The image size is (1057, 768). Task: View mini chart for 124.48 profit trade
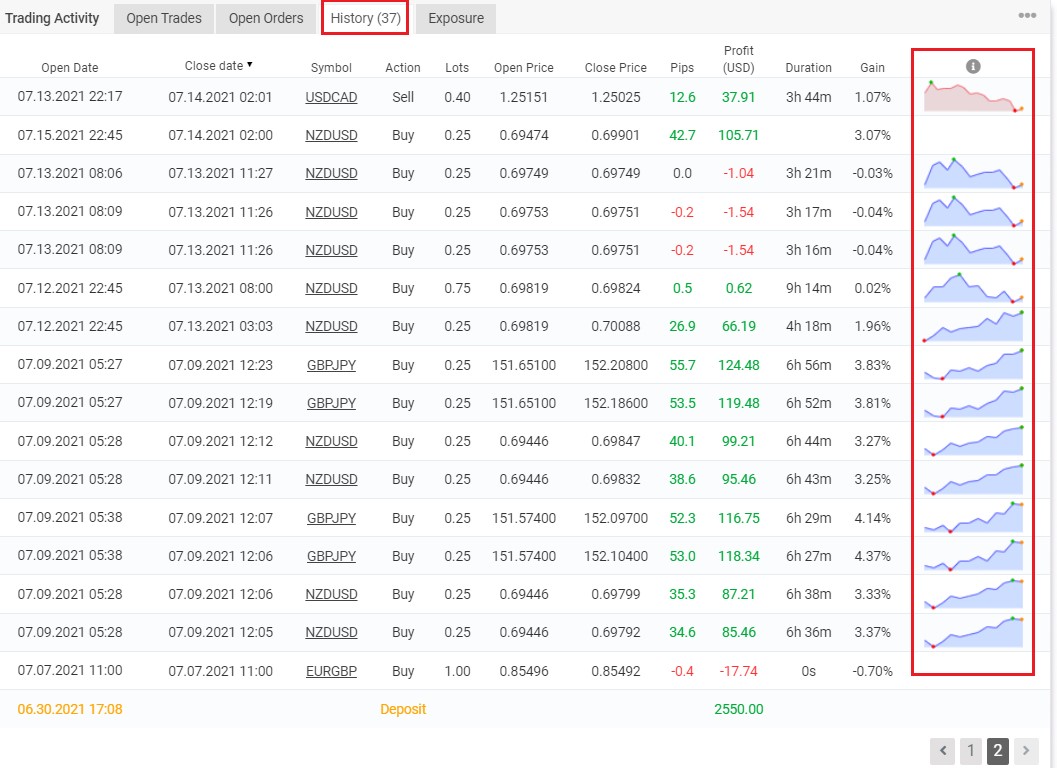973,365
